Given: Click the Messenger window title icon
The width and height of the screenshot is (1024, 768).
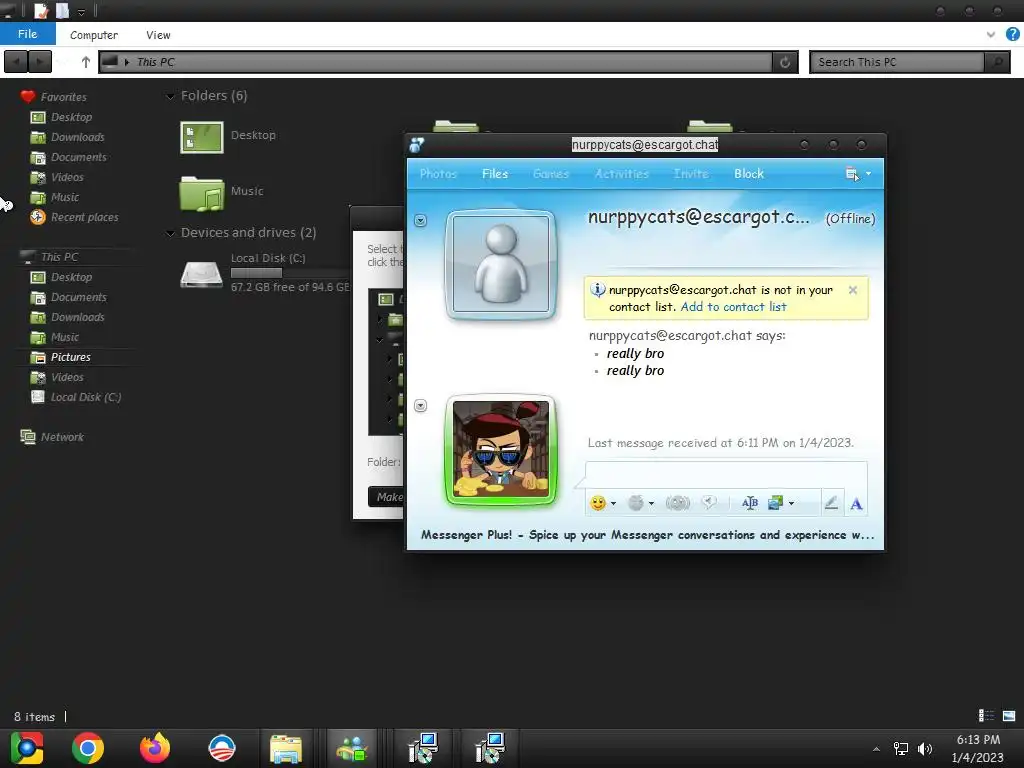Looking at the screenshot, I should (x=417, y=144).
